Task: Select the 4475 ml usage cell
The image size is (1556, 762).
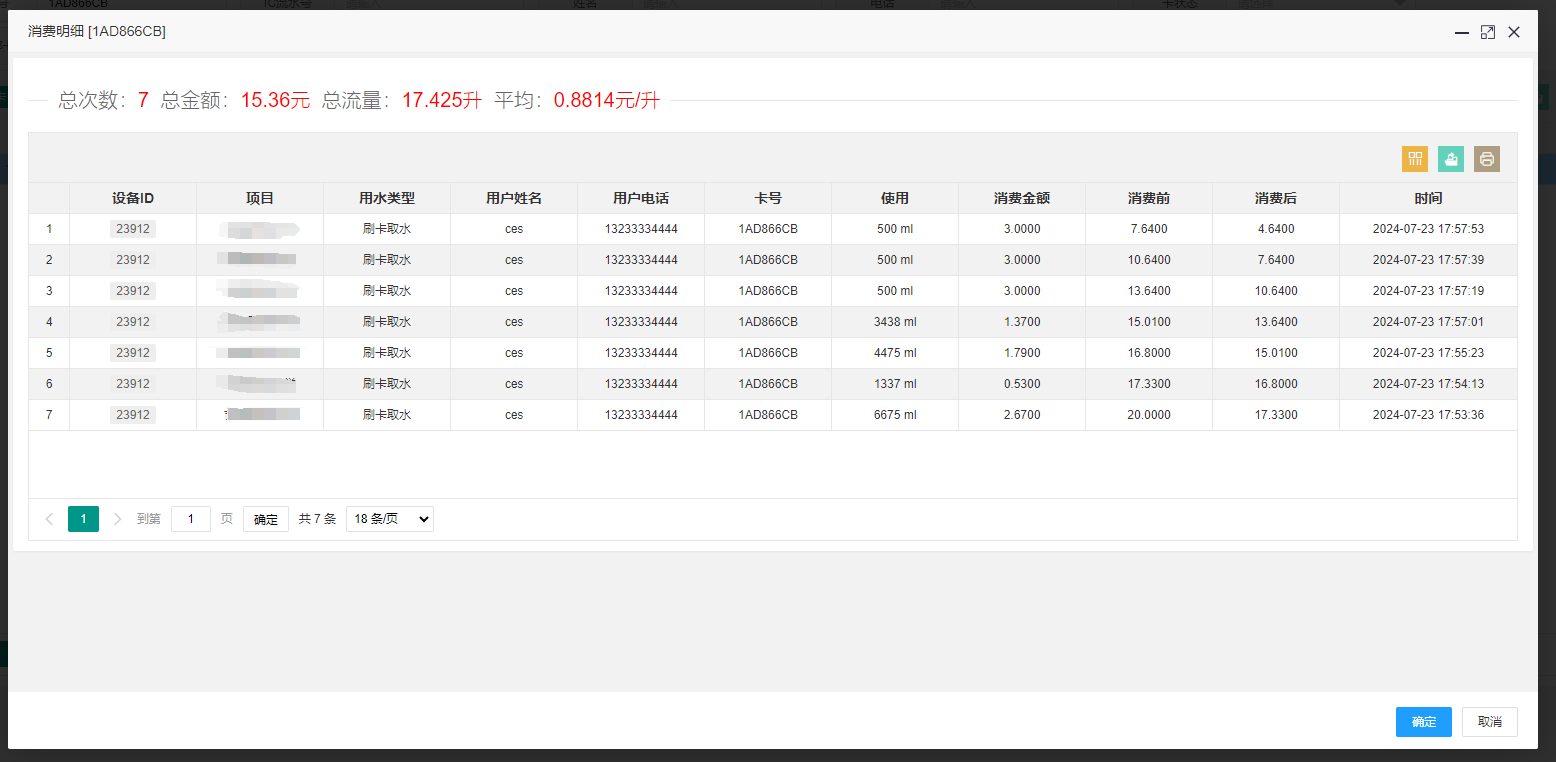Action: 895,353
